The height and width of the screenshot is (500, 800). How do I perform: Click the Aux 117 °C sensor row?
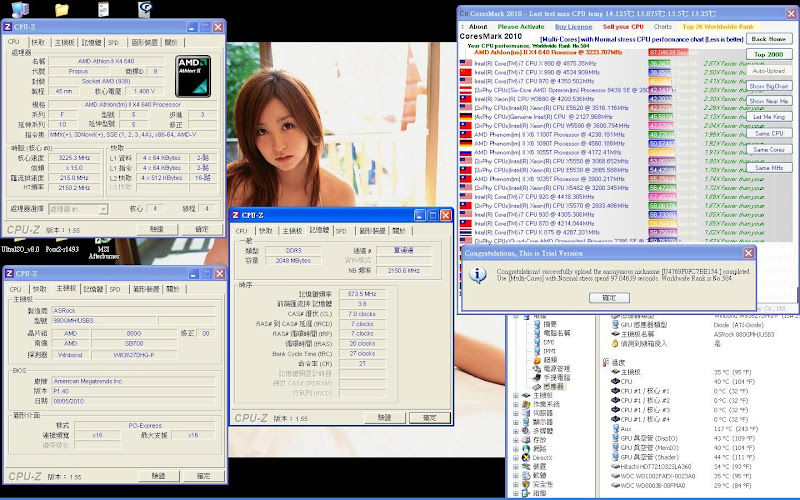tap(684, 429)
